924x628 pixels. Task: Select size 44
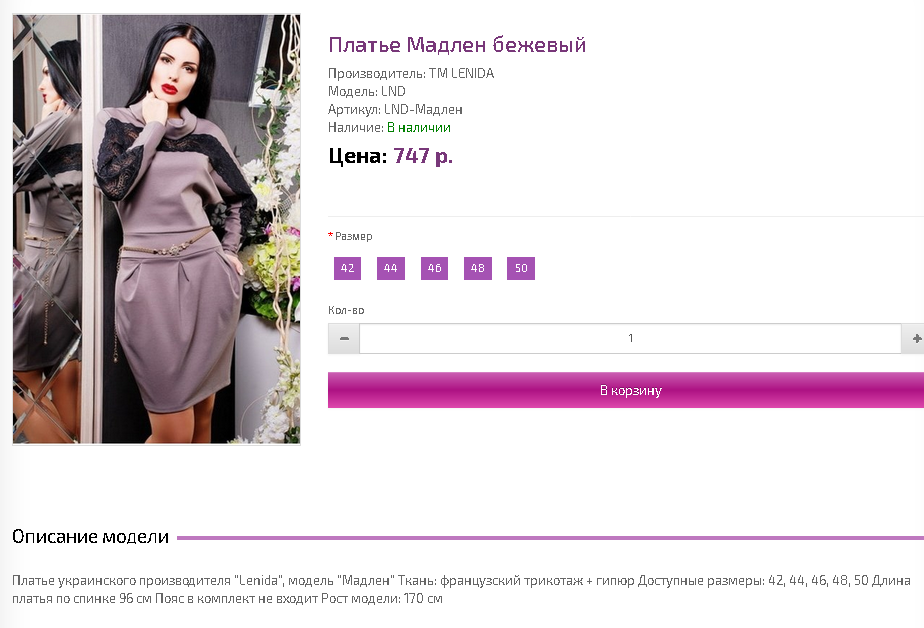pos(391,268)
